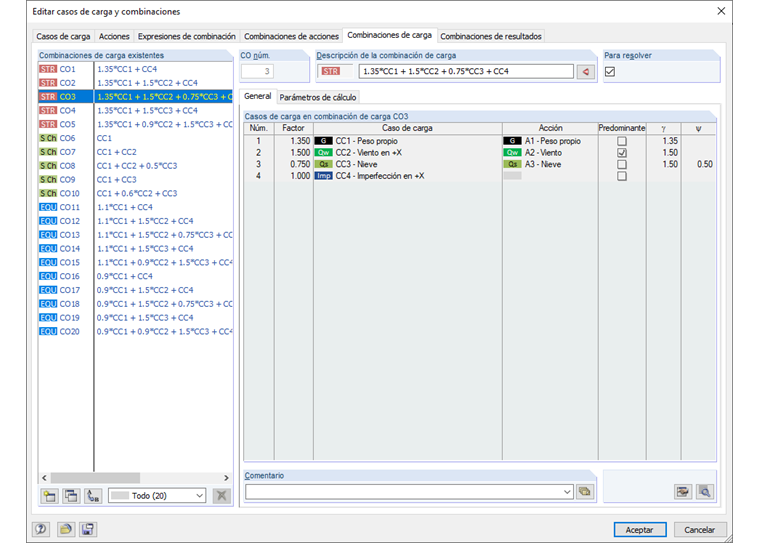The height and width of the screenshot is (543, 760).
Task: Click the delete combination X icon
Action: pos(222,496)
